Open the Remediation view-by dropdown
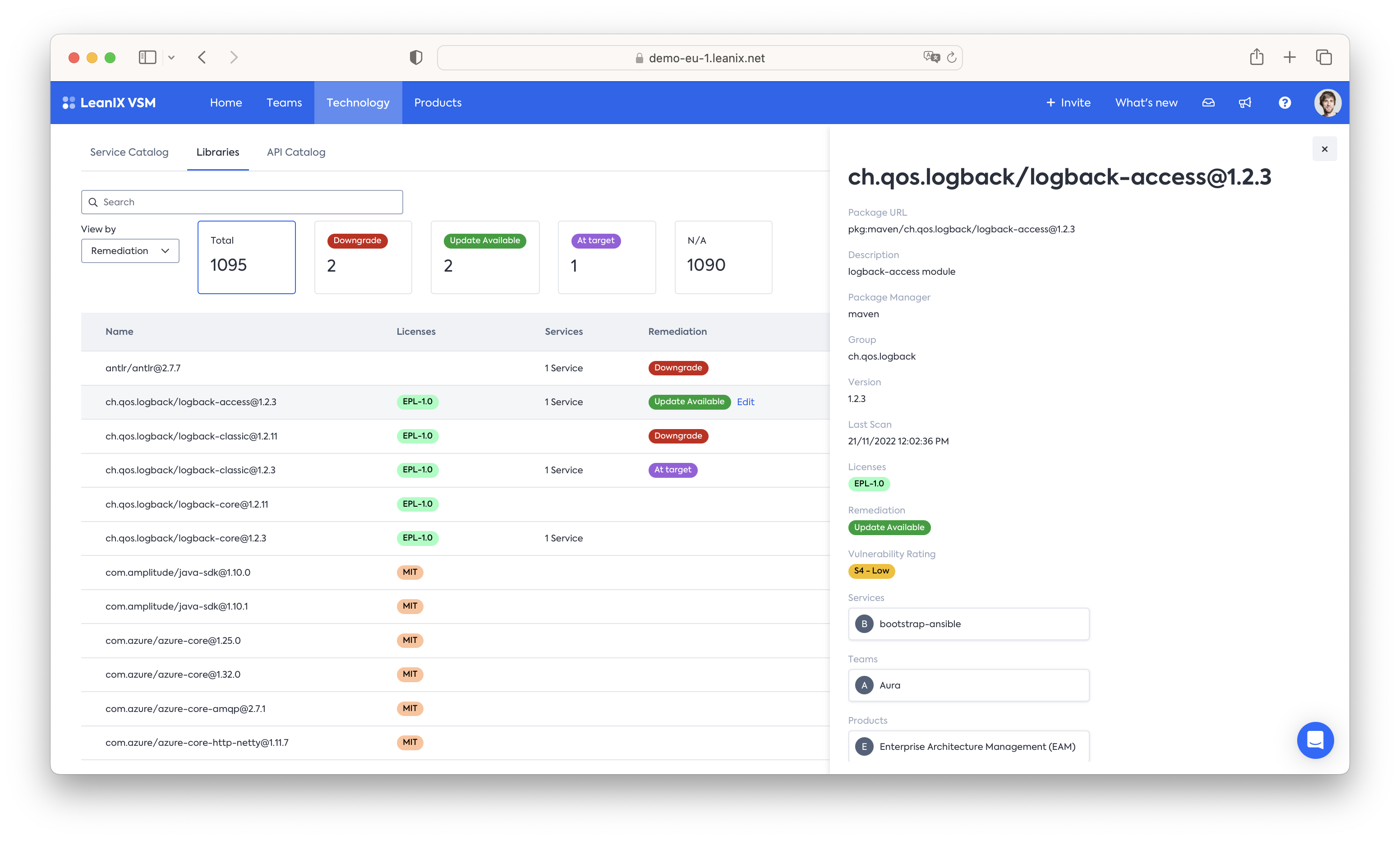1400x841 pixels. point(130,251)
